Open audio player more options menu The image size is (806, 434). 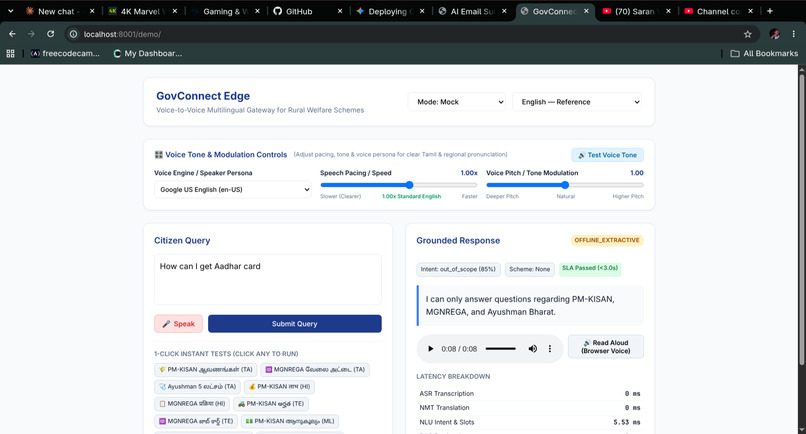point(549,349)
